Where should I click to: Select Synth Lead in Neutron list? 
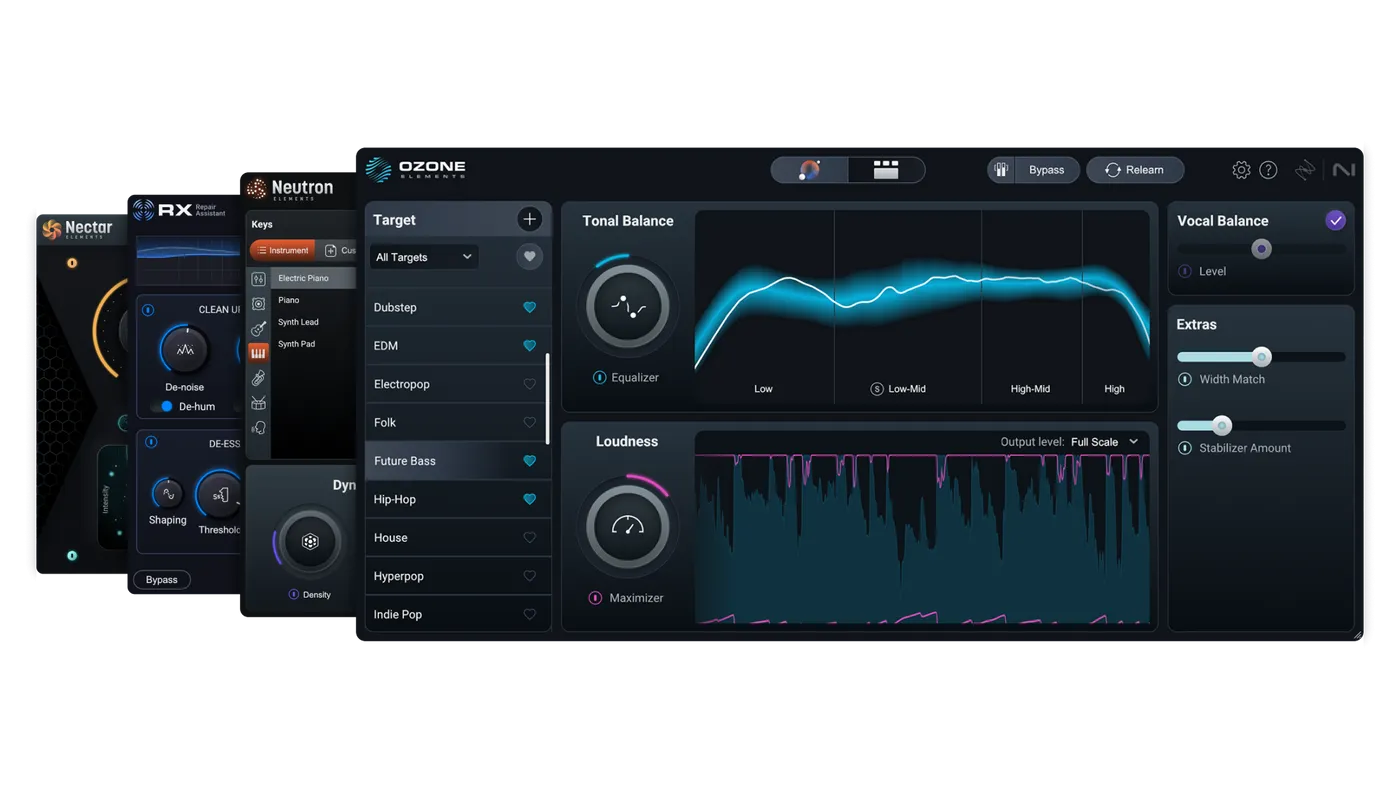(x=314, y=322)
